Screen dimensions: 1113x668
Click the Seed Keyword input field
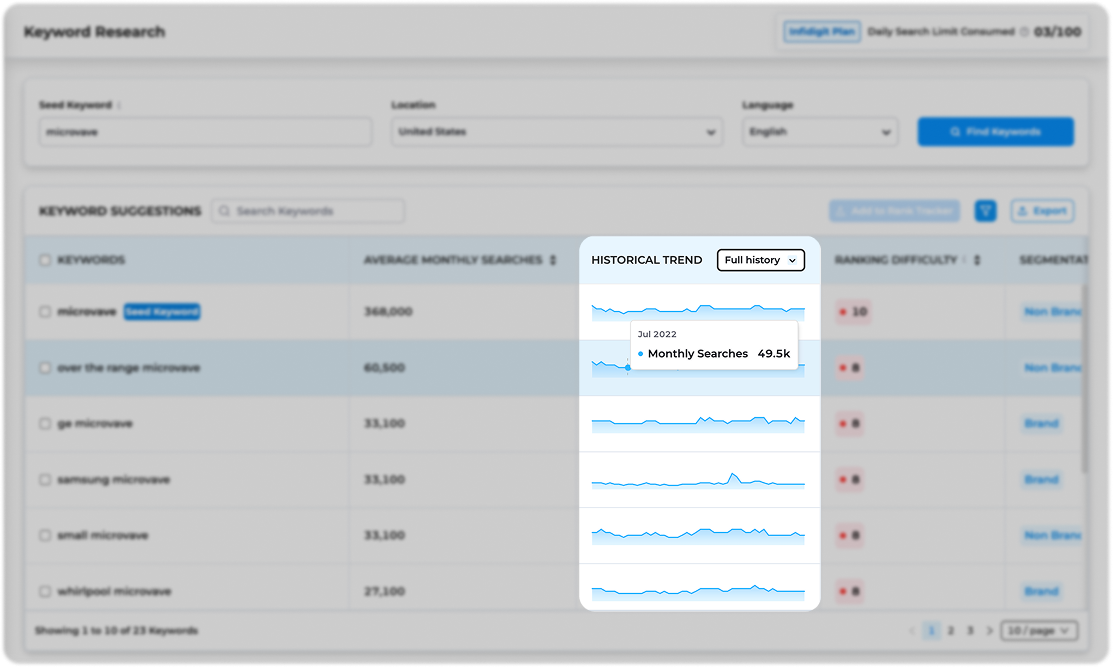(x=205, y=132)
